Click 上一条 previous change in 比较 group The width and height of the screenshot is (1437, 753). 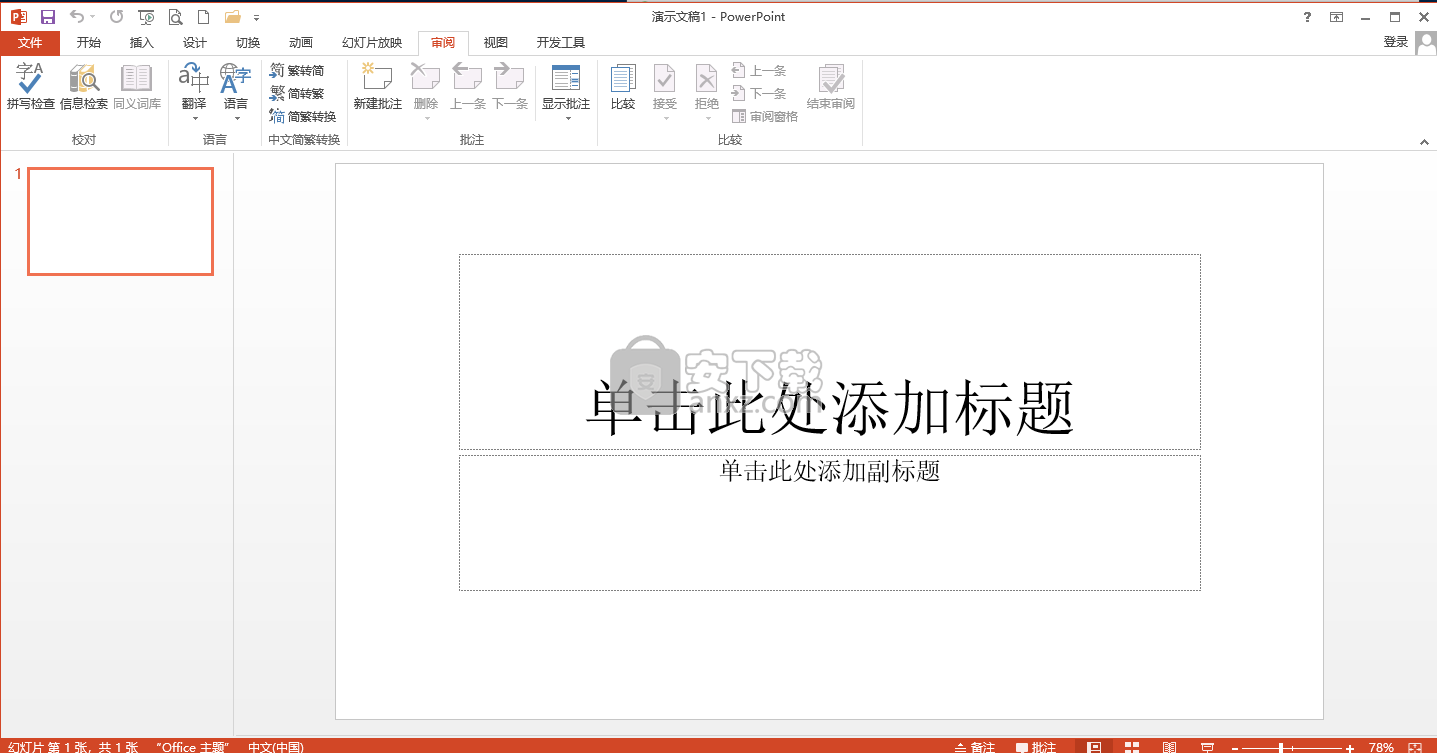pos(759,71)
